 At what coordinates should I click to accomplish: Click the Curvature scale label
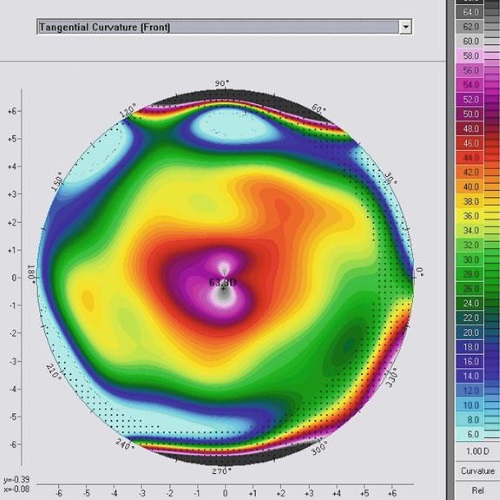(x=478, y=471)
